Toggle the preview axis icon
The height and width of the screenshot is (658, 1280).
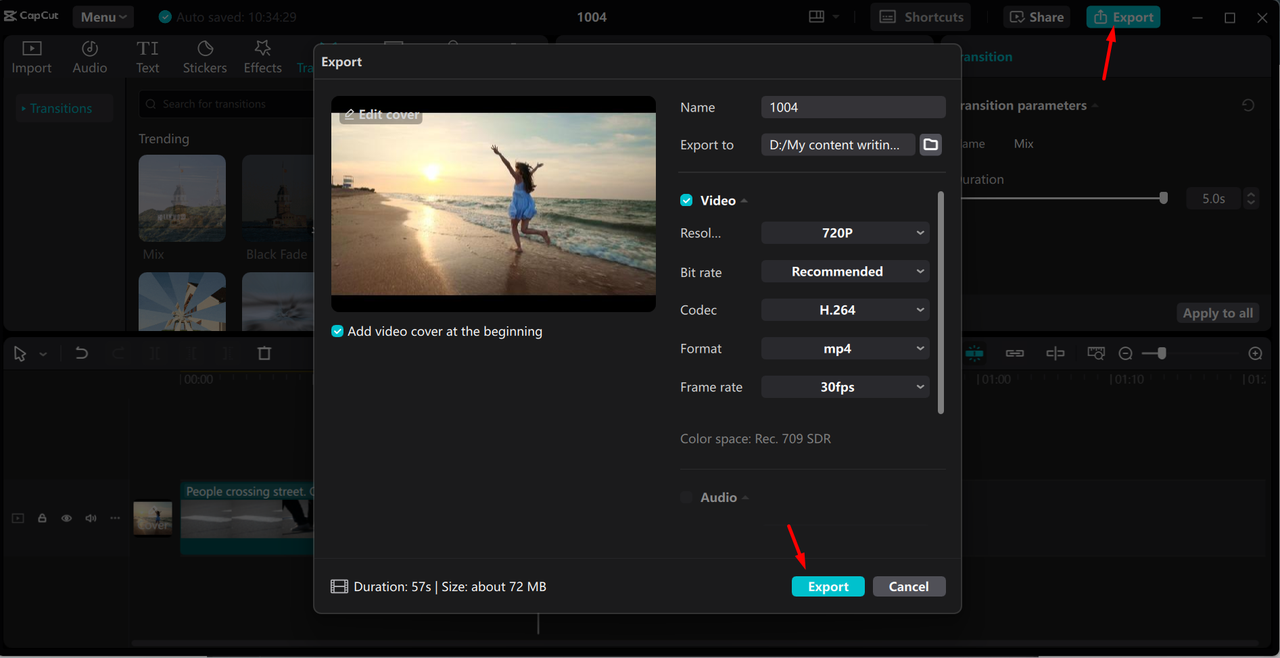(1055, 354)
